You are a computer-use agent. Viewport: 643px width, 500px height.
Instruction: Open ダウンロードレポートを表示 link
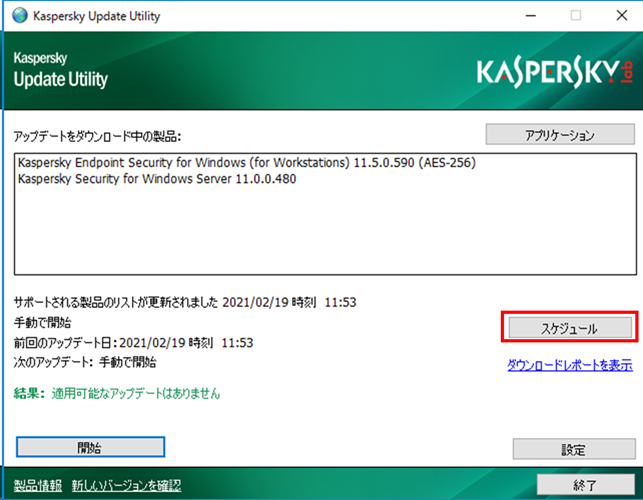[570, 365]
